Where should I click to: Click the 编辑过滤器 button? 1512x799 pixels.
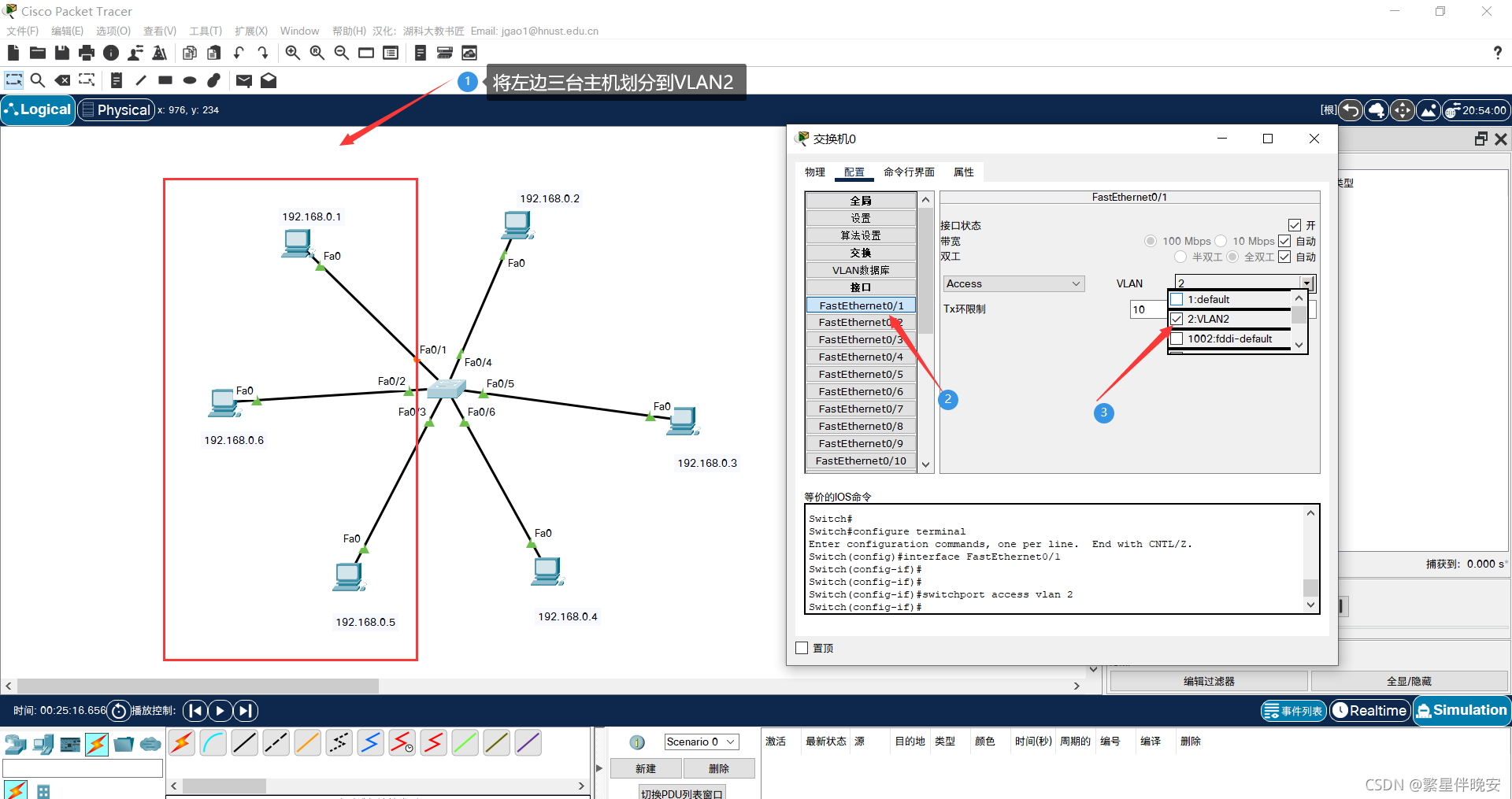[x=1209, y=681]
